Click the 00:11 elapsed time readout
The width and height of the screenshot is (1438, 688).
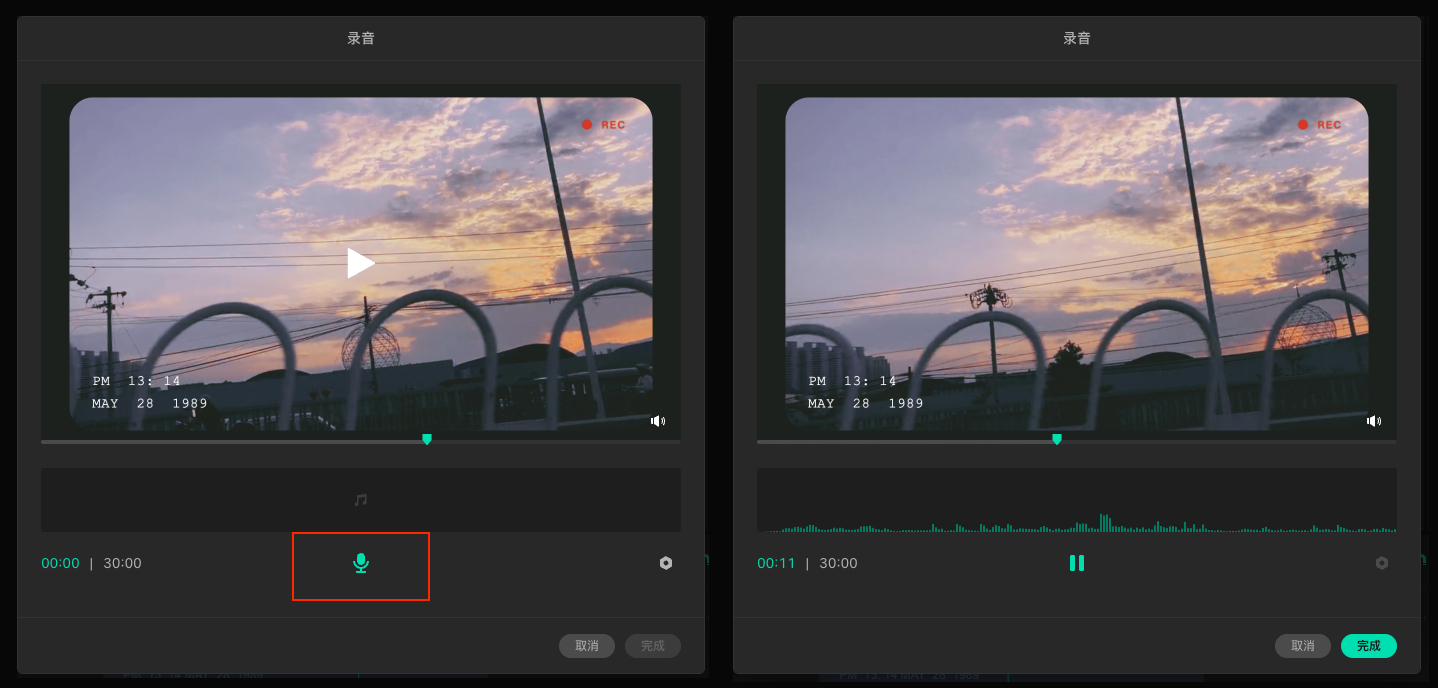pos(776,563)
